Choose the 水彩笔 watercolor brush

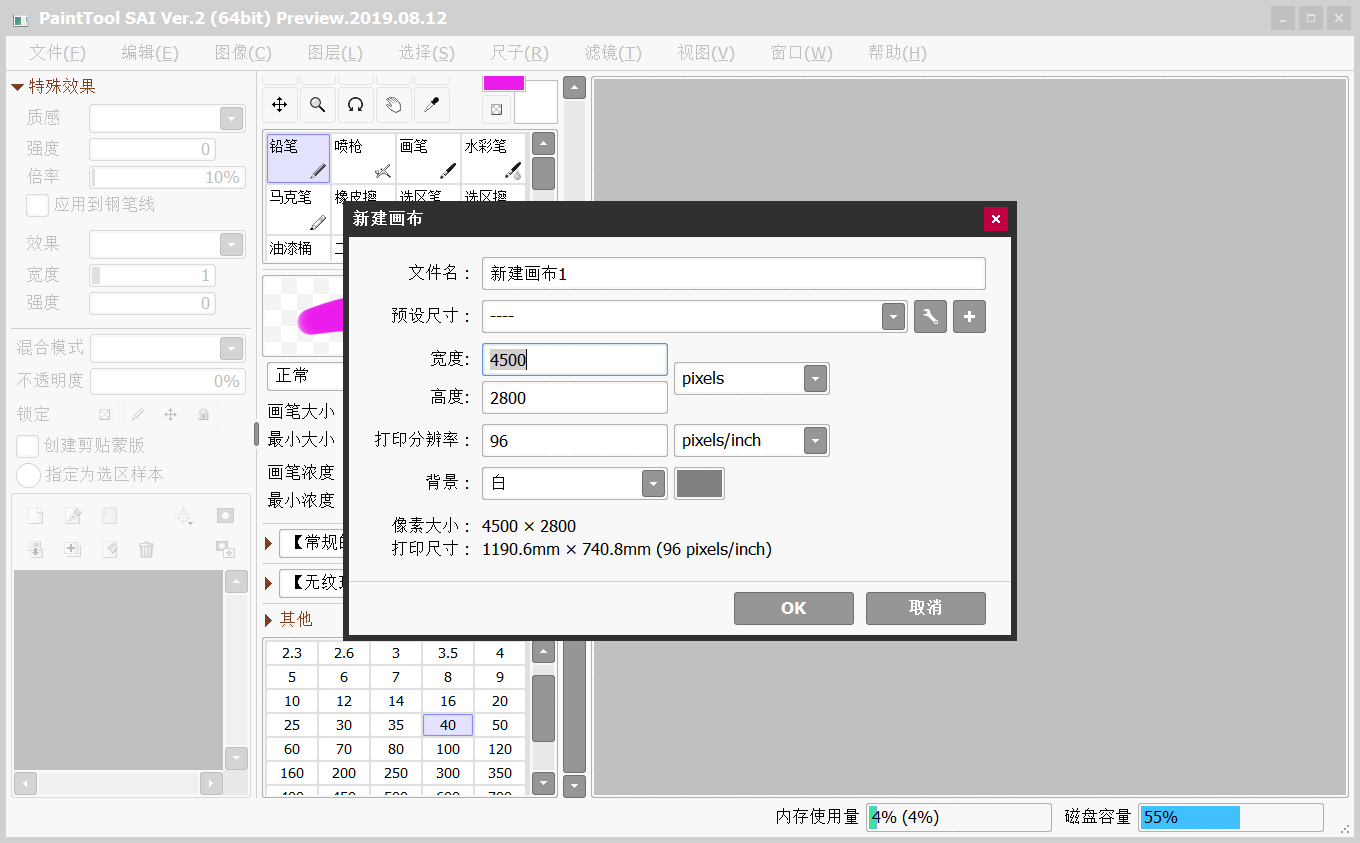tap(493, 158)
